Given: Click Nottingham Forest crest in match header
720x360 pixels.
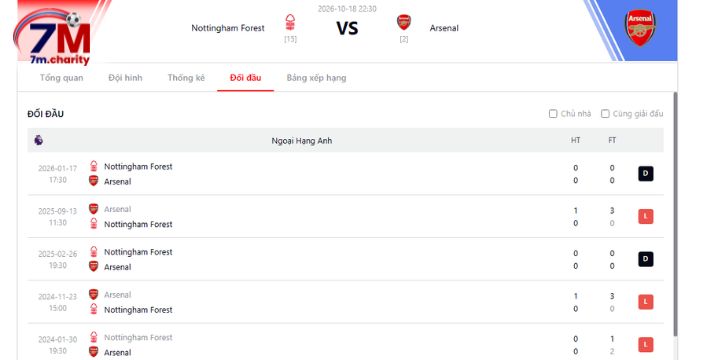Looking at the screenshot, I should click(x=290, y=22).
